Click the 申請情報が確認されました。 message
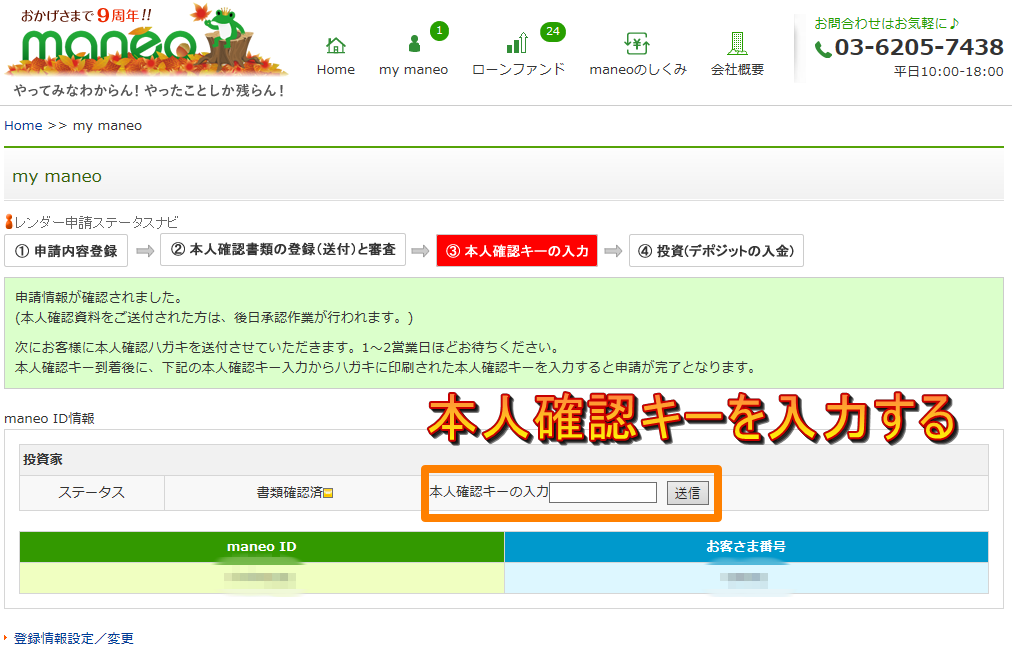1012x669 pixels. 99,297
